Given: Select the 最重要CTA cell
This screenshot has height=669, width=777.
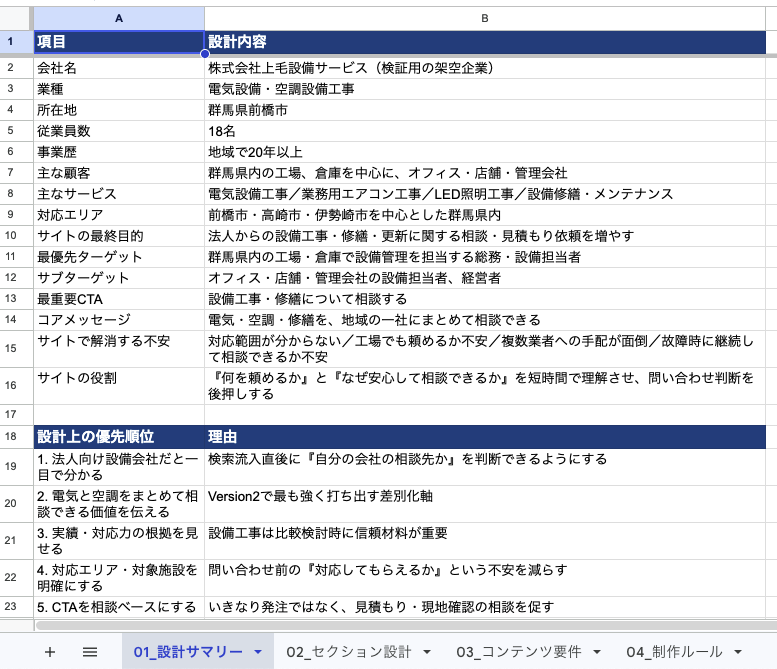Looking at the screenshot, I should tap(119, 299).
